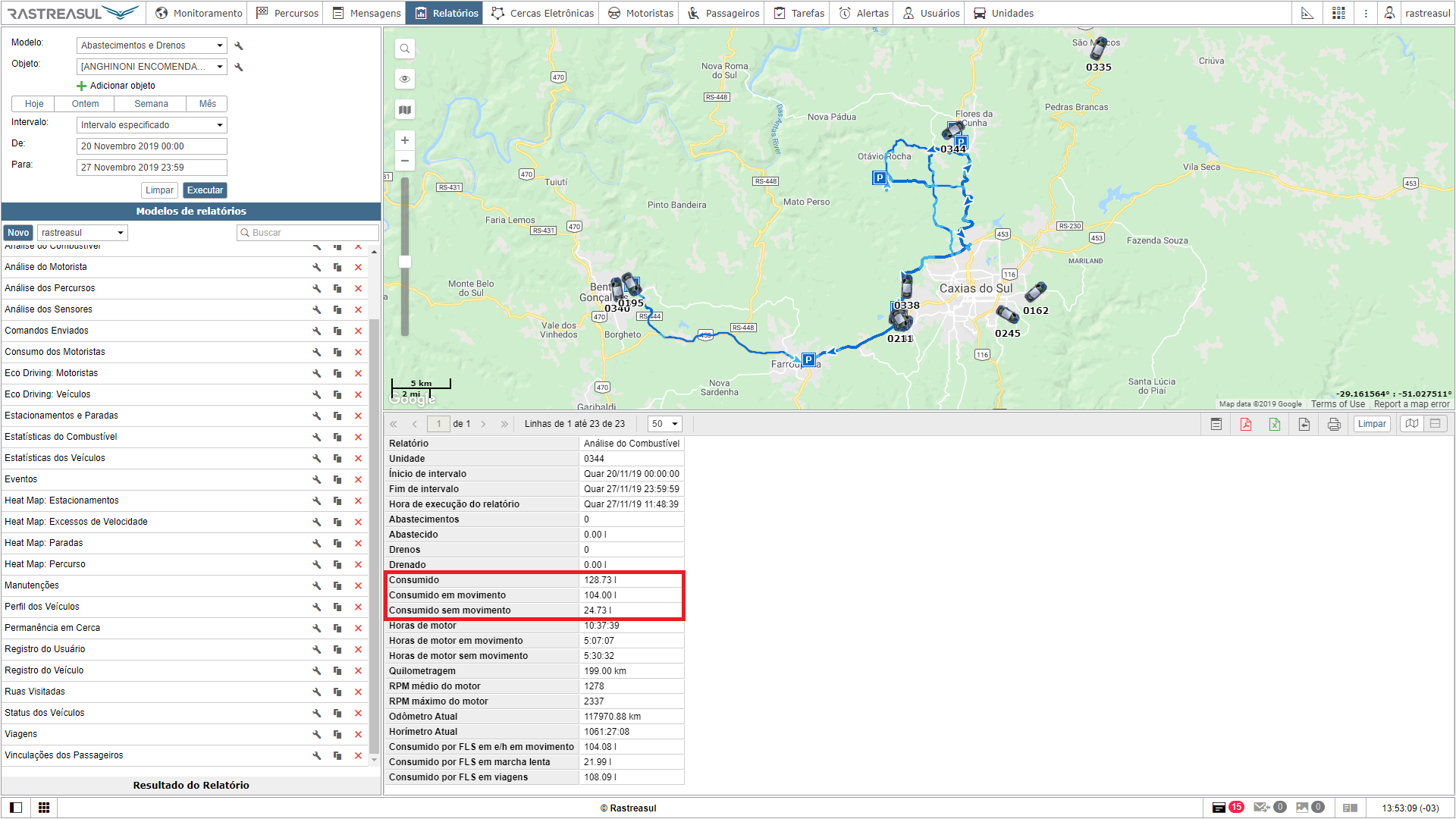Image resolution: width=1456 pixels, height=819 pixels.
Task: Click the map layers icon on map
Action: point(405,110)
